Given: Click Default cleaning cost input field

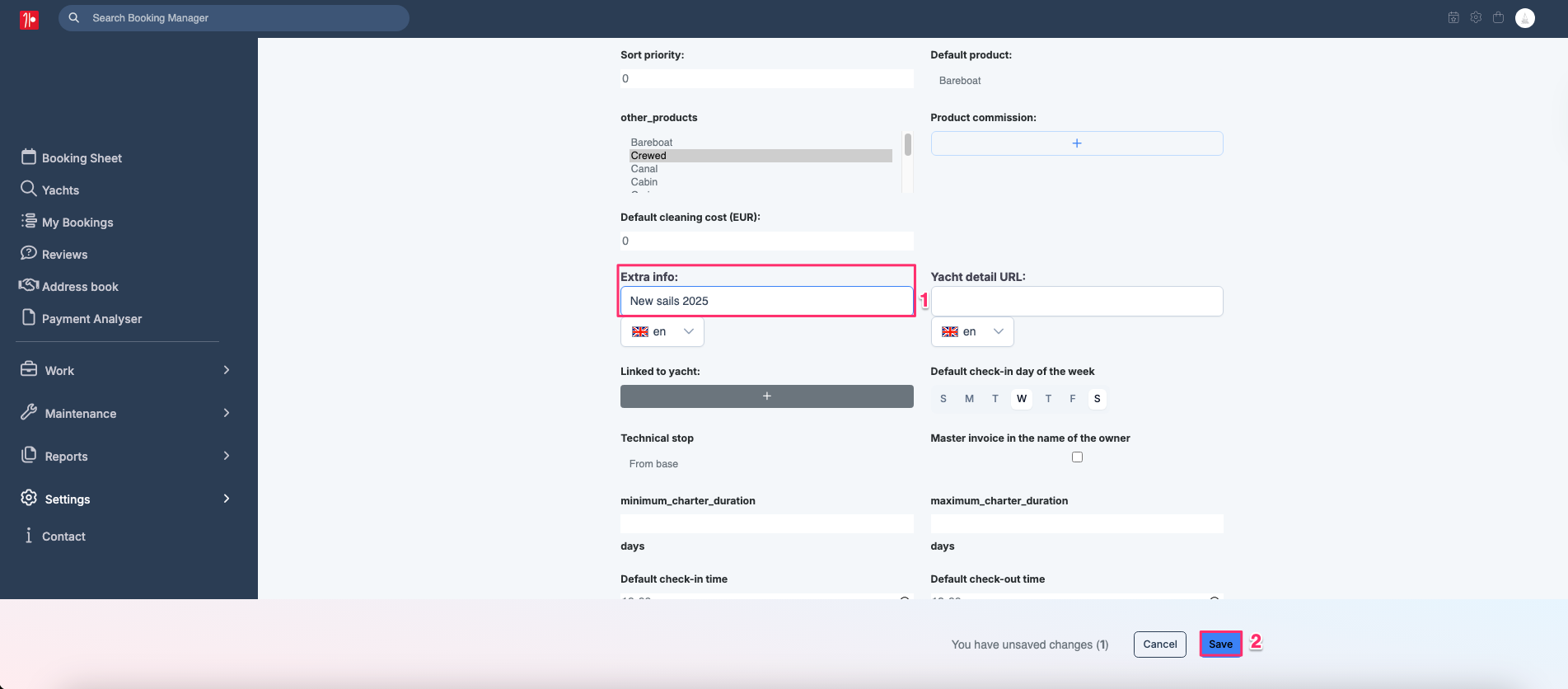Looking at the screenshot, I should [x=767, y=241].
